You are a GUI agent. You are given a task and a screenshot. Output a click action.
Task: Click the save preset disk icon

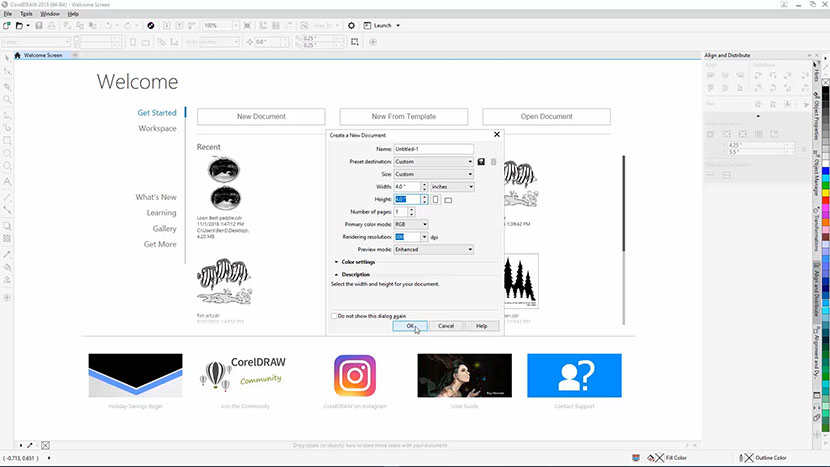click(x=481, y=161)
